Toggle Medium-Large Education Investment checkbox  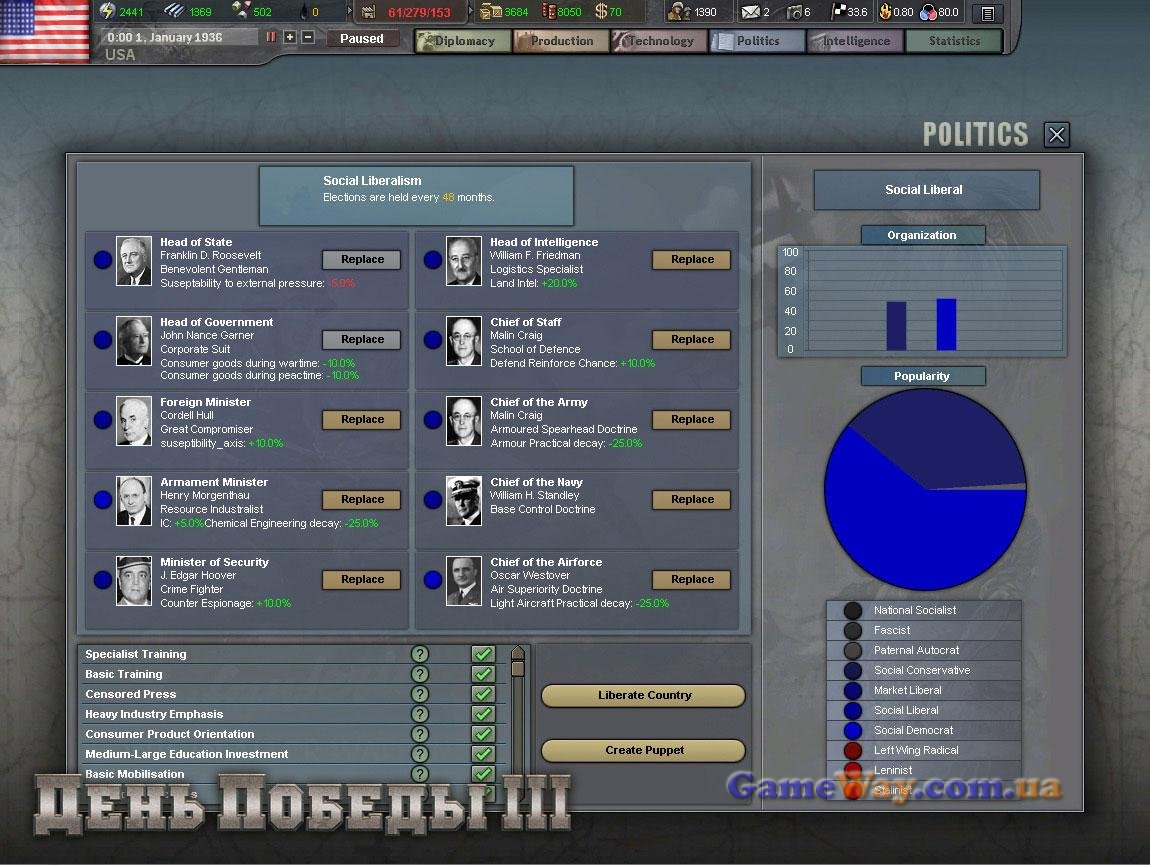pyautogui.click(x=483, y=754)
